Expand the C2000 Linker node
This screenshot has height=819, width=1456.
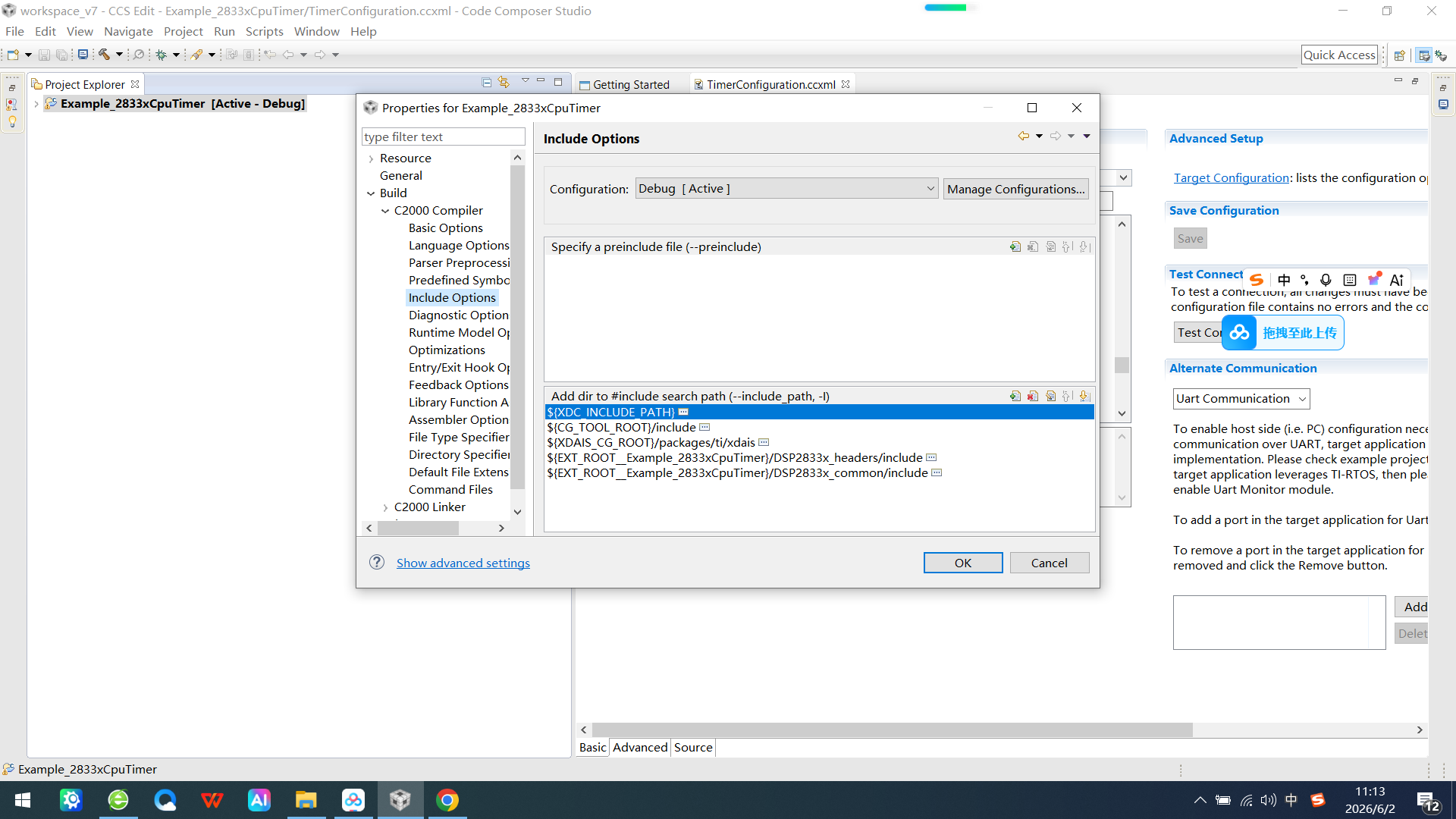pyautogui.click(x=385, y=507)
